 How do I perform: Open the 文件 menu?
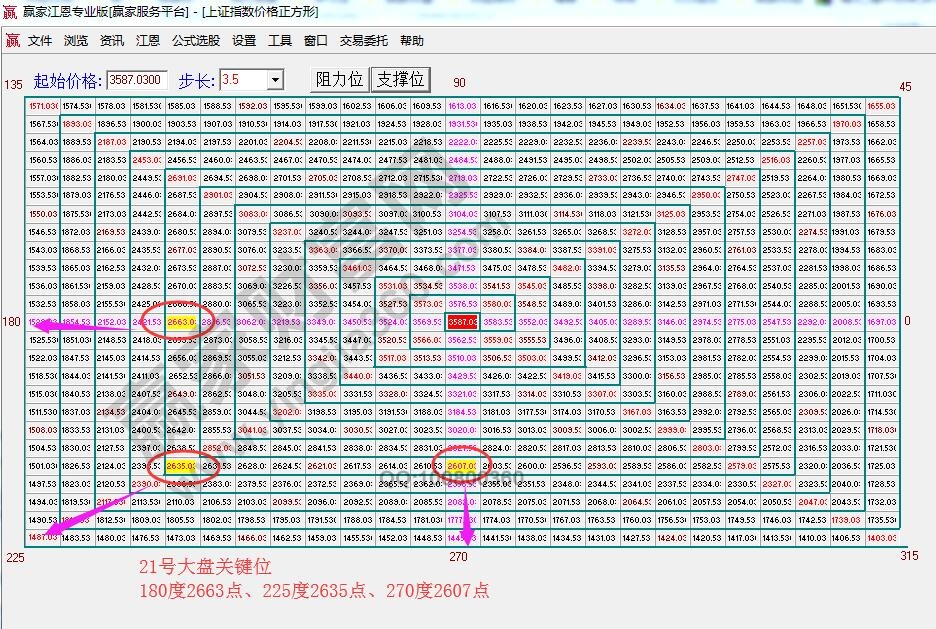click(41, 41)
